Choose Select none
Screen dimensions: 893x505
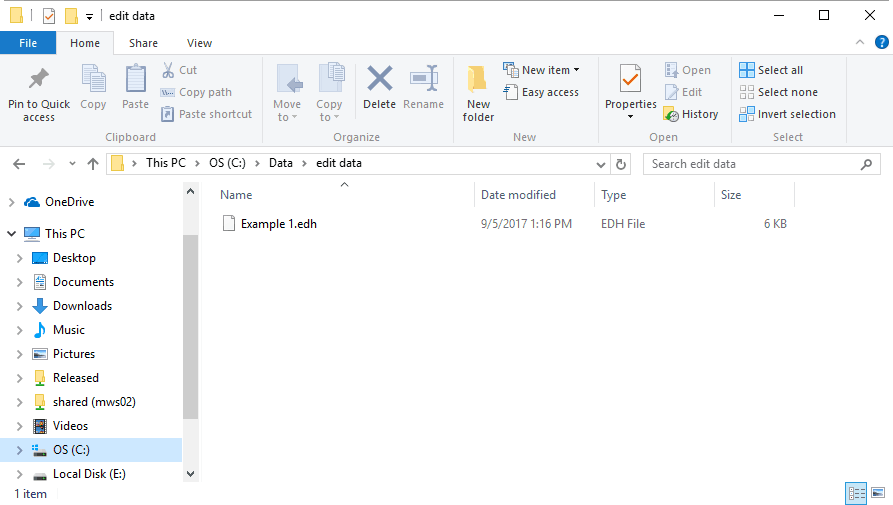[x=779, y=92]
